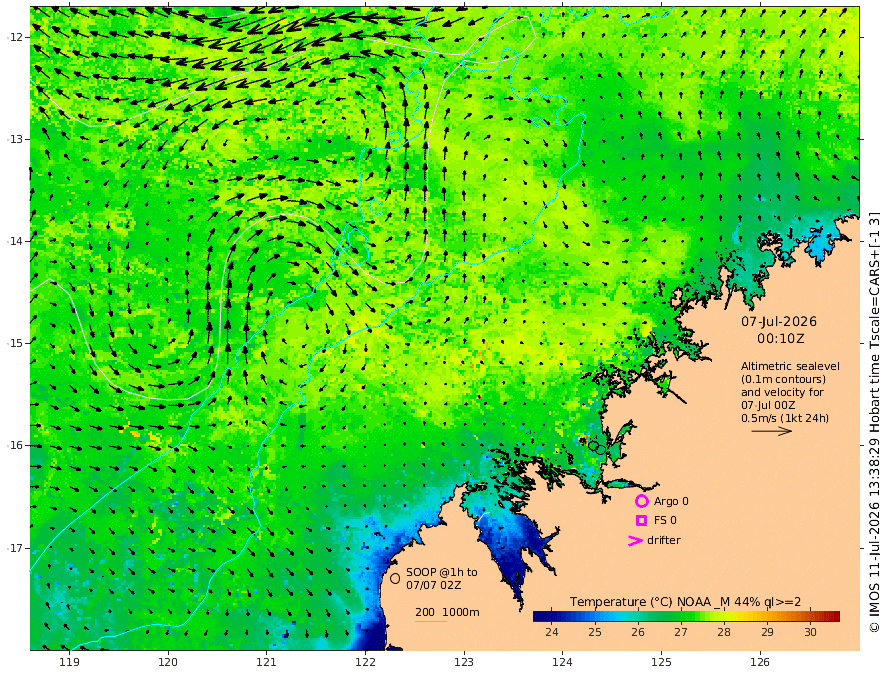Screen dimensions: 880x680
Task: Click the temperature color bar scale
Action: [x=686, y=616]
